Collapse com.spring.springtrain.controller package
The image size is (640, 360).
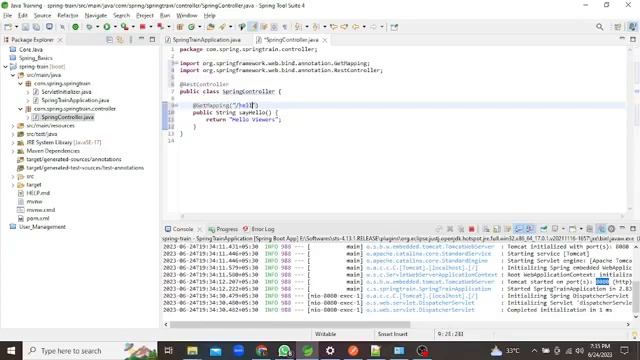pyautogui.click(x=20, y=109)
